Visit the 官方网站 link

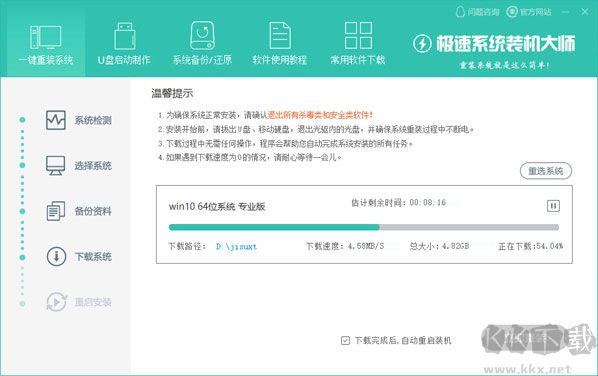coord(535,12)
